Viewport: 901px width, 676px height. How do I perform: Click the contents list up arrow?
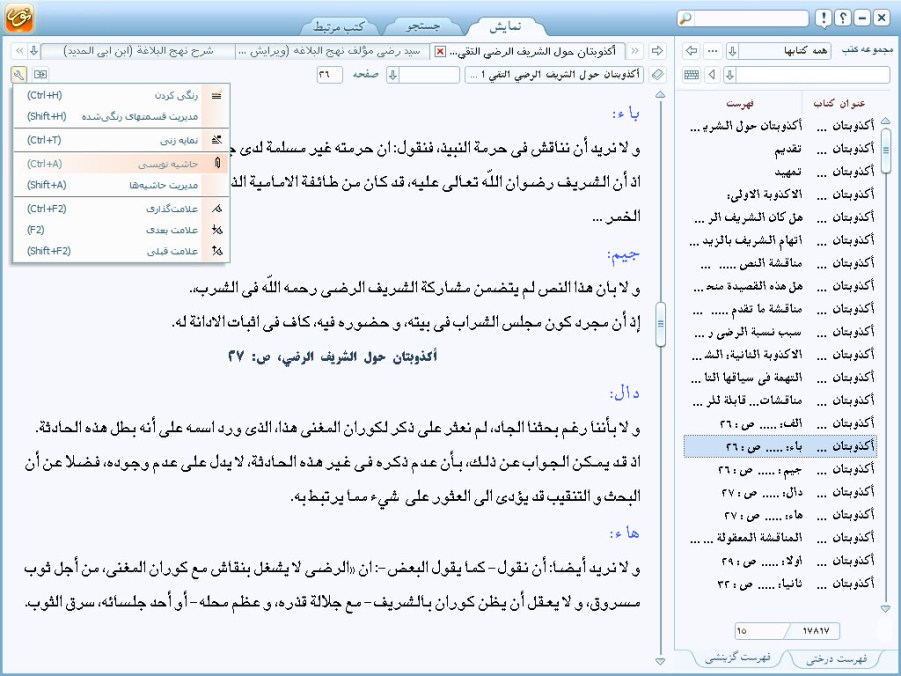point(885,121)
